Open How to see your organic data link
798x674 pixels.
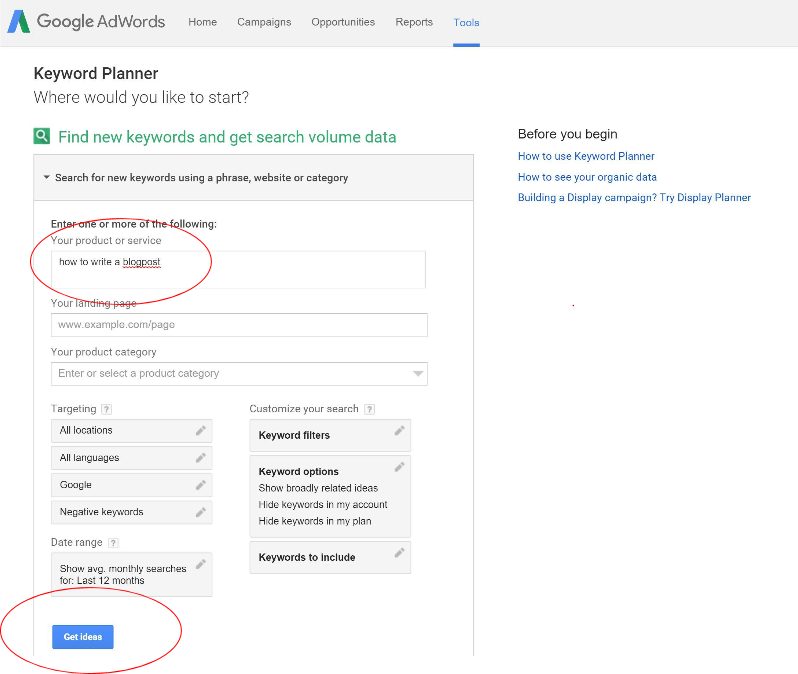coord(587,177)
